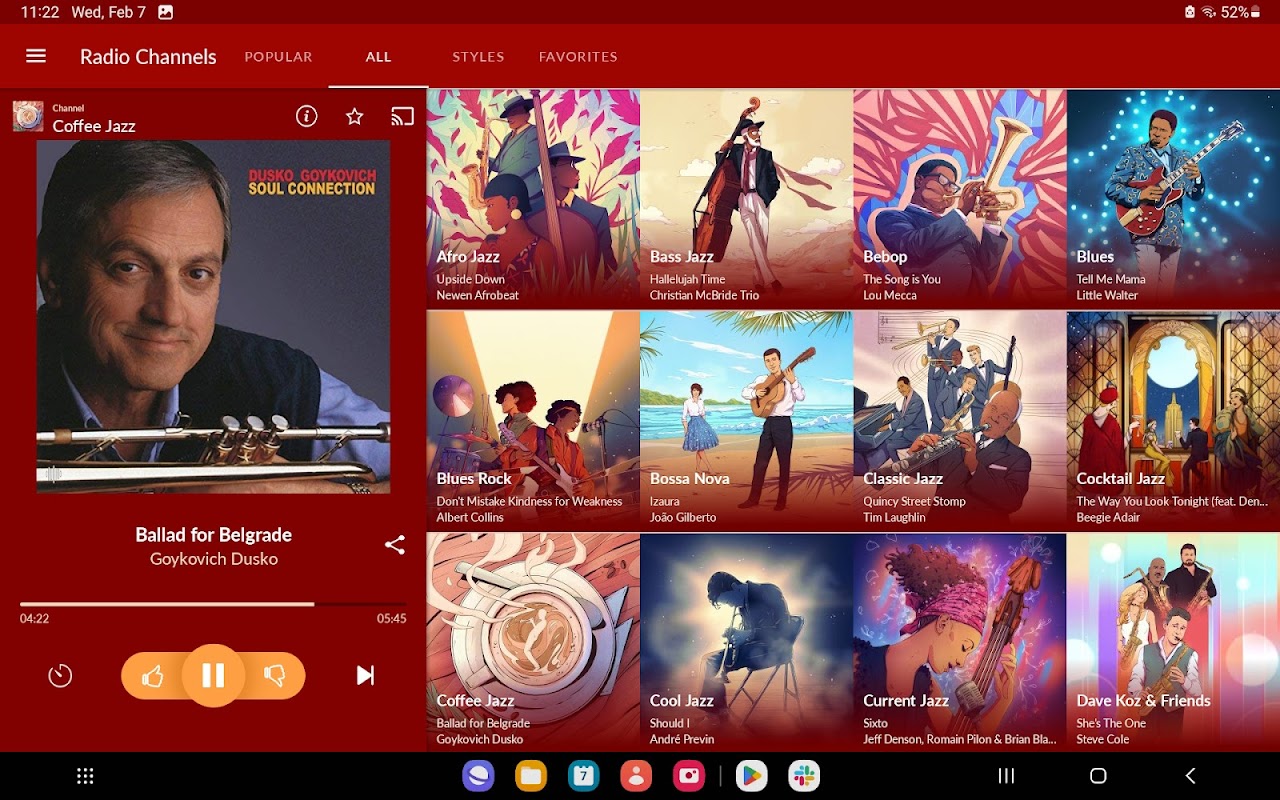1280x800 pixels.
Task: Click the 'Goykovich Dusko' artist under the title
Action: point(213,559)
